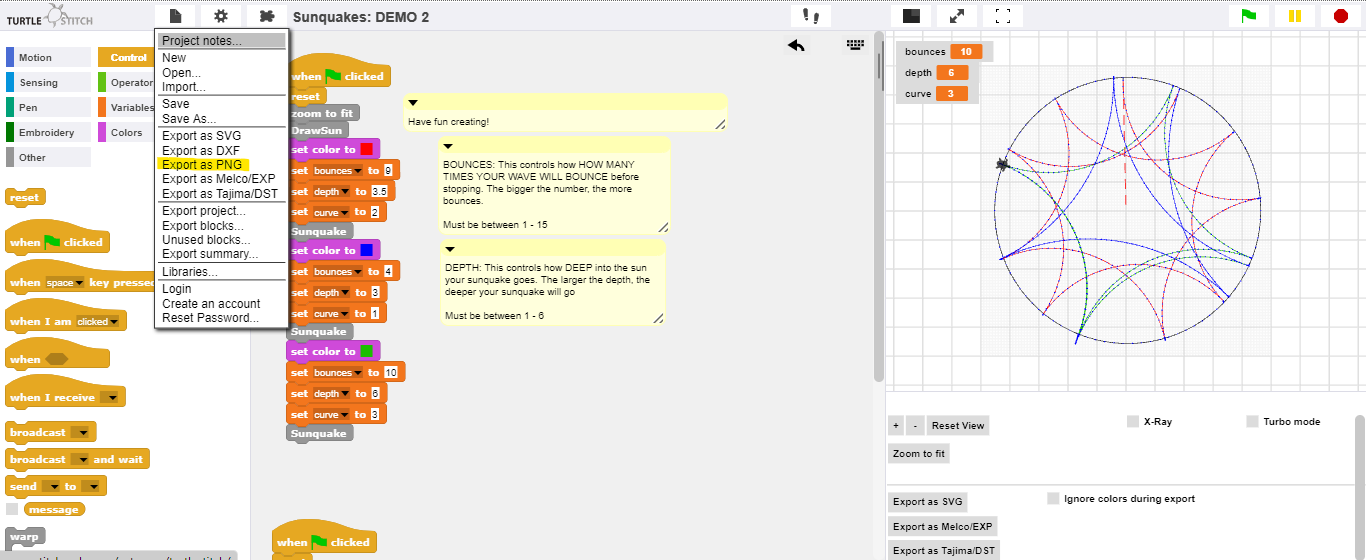This screenshot has height=560, width=1366.
Task: Click red color swatch in set color block
Action: point(367,150)
